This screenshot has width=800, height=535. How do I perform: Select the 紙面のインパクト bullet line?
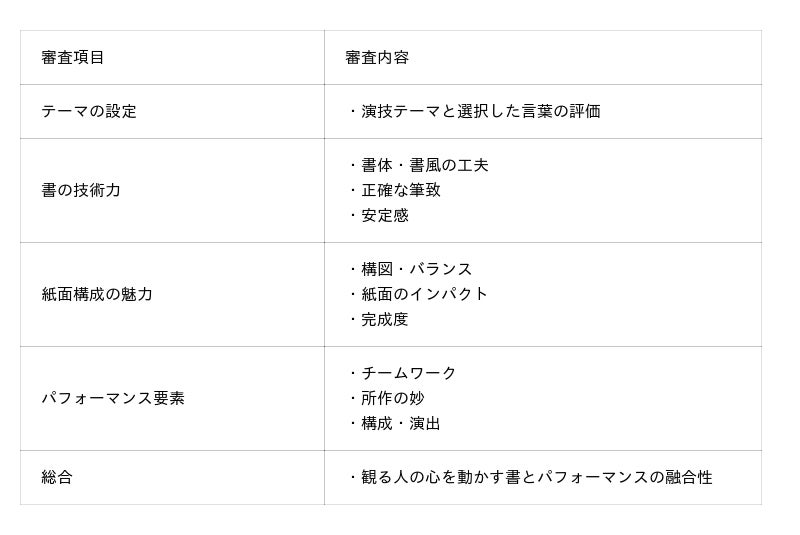424,294
